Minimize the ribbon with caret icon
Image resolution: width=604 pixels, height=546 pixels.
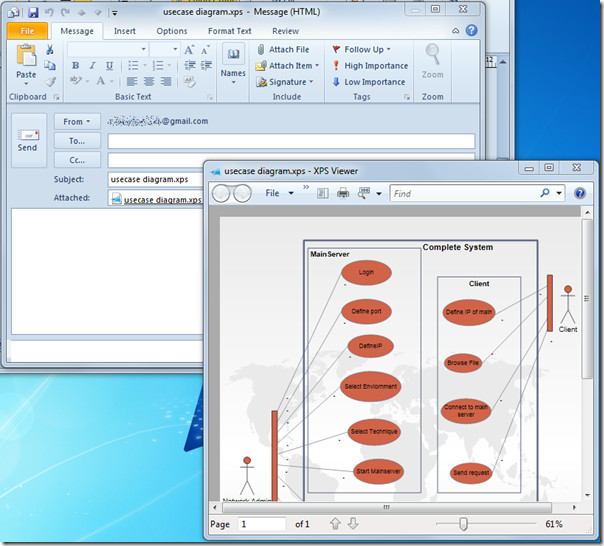(x=455, y=31)
